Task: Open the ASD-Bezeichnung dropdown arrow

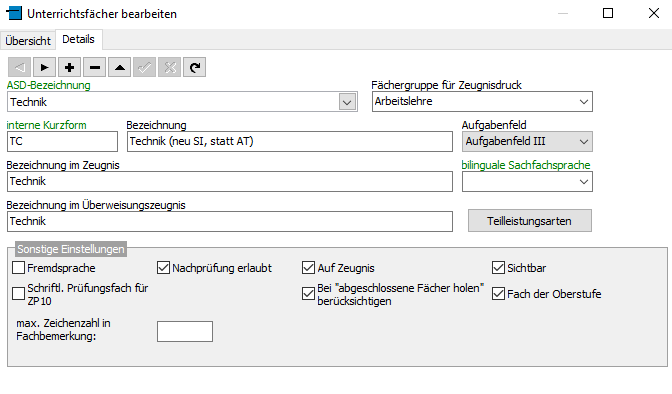Action: (x=347, y=102)
